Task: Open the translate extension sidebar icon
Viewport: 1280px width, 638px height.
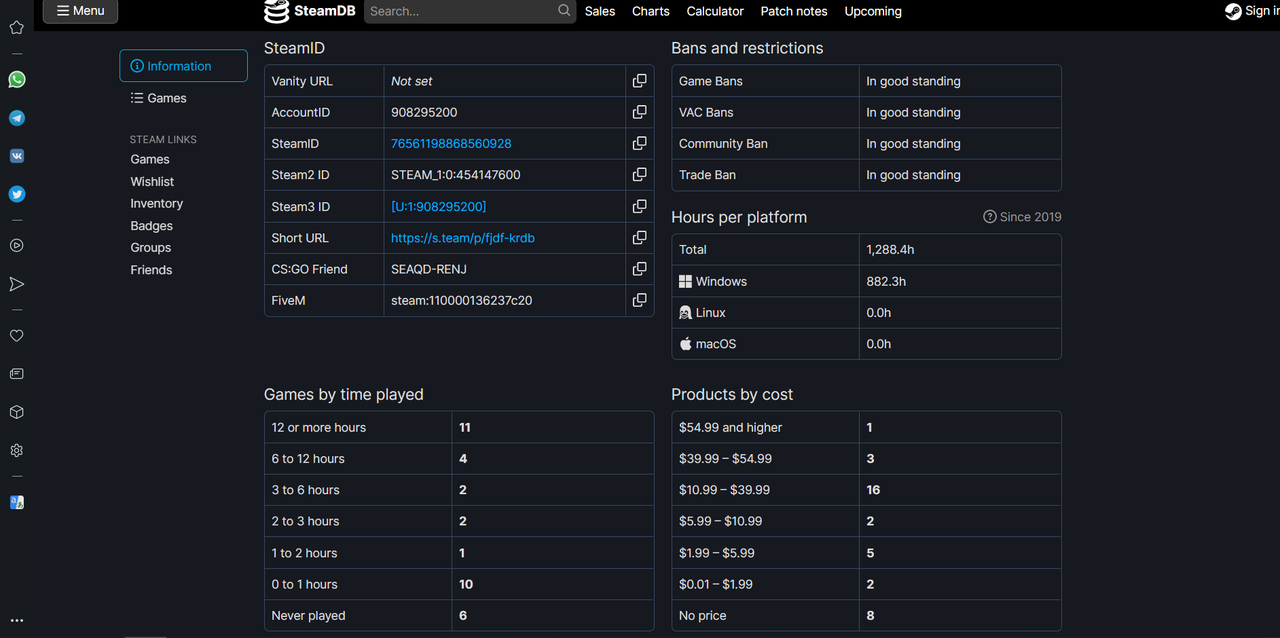Action: [17, 502]
